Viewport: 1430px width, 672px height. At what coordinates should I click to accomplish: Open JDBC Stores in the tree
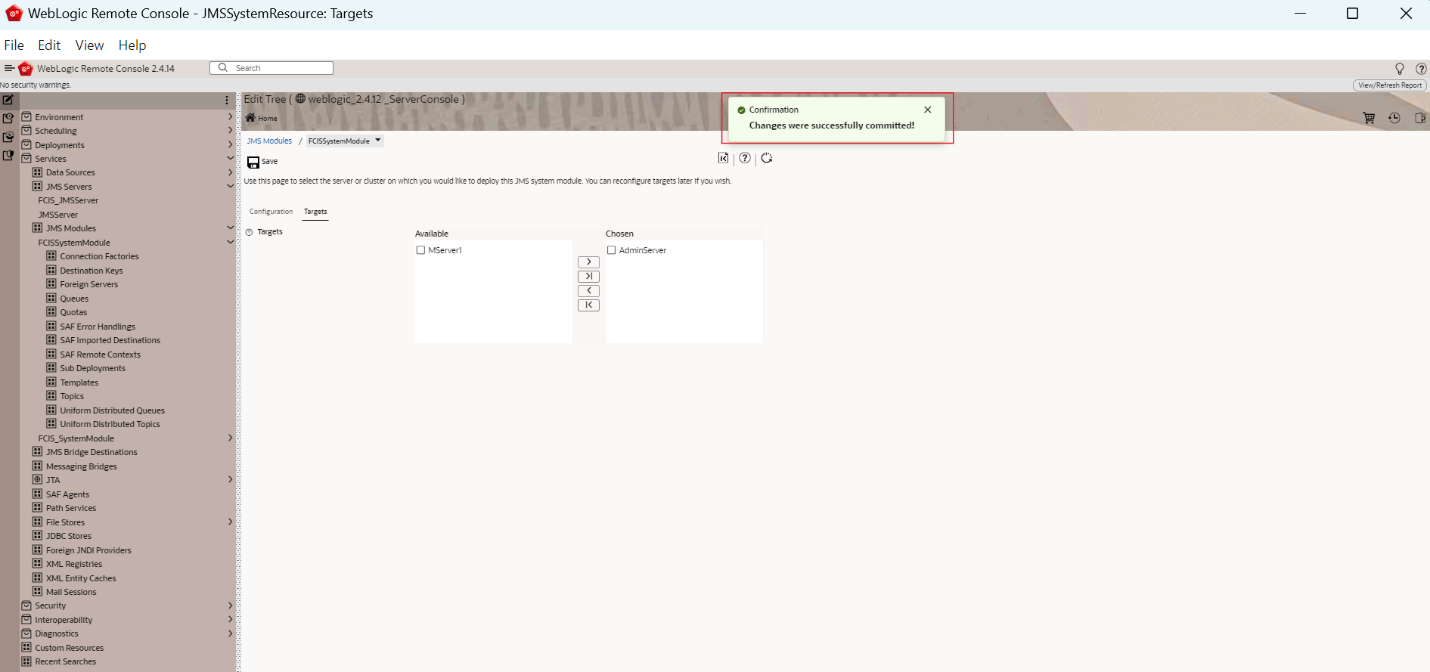coord(68,537)
